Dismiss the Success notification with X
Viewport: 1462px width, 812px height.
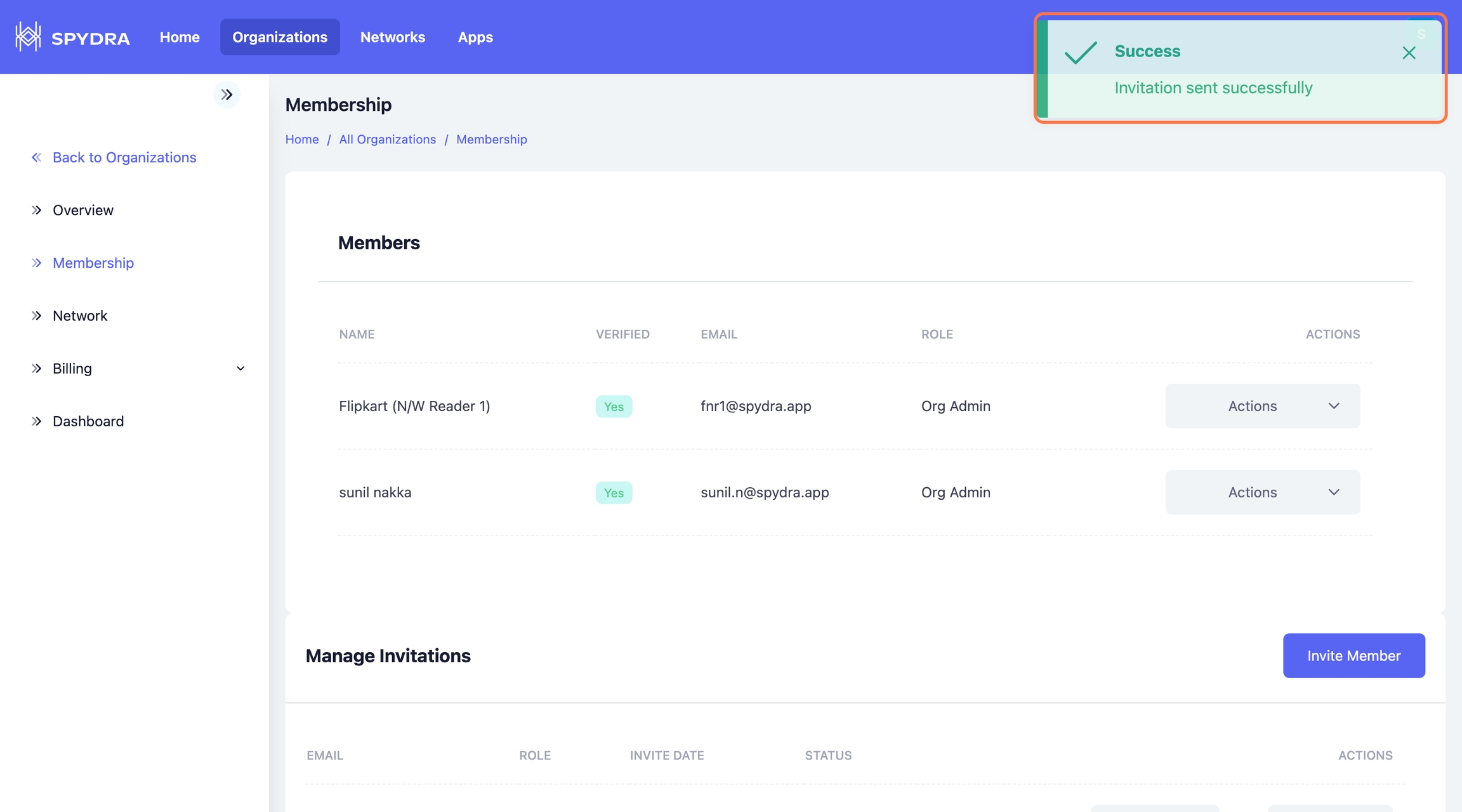coord(1409,53)
